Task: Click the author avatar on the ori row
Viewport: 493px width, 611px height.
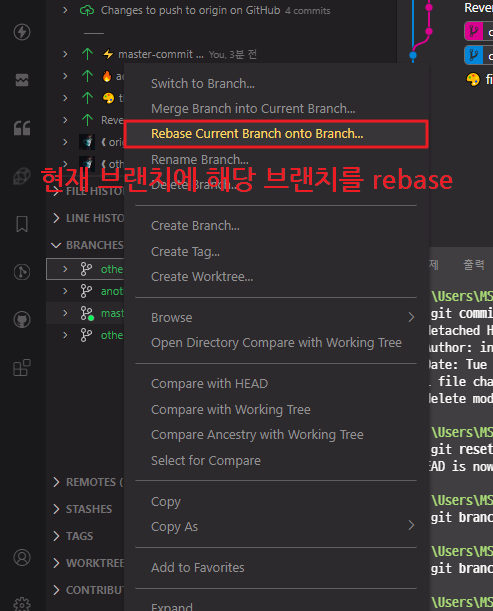Action: [x=87, y=142]
